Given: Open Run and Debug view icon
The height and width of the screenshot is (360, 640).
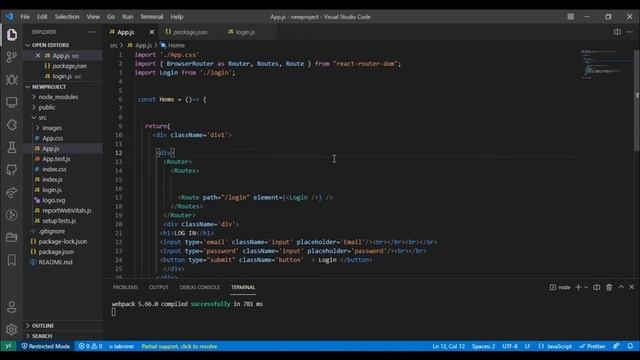Looking at the screenshot, I should [x=11, y=80].
